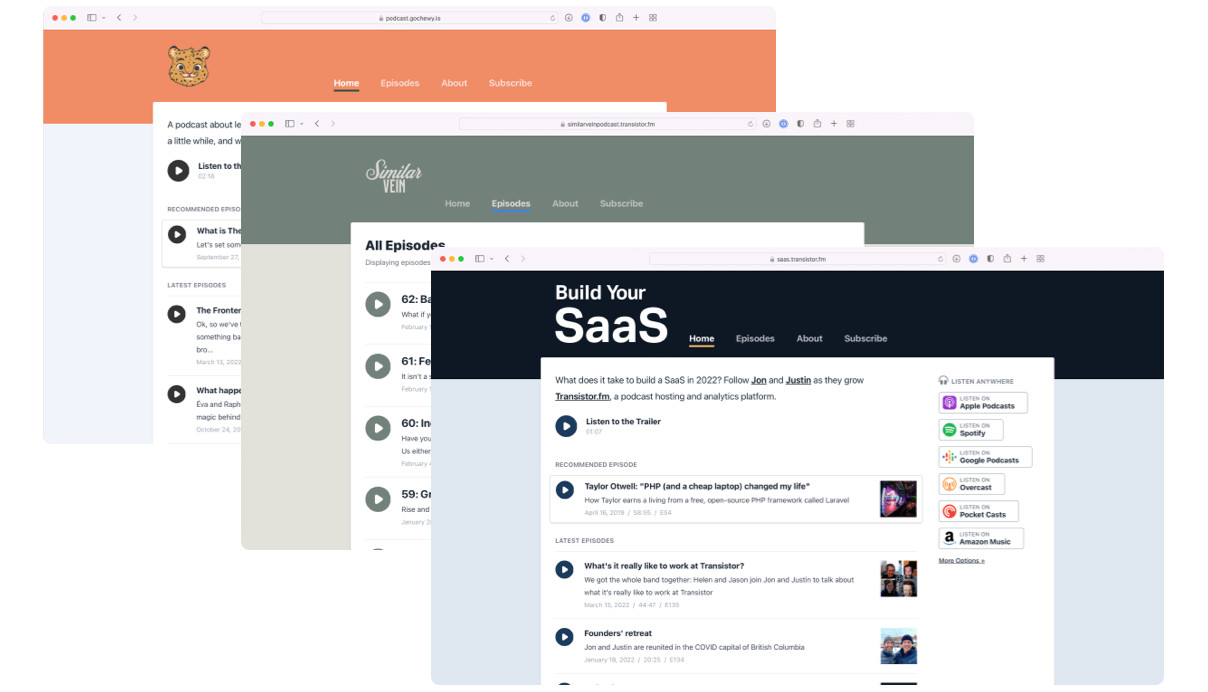Follow the Transistor.fm link in description
1208x692 pixels.
tap(582, 397)
